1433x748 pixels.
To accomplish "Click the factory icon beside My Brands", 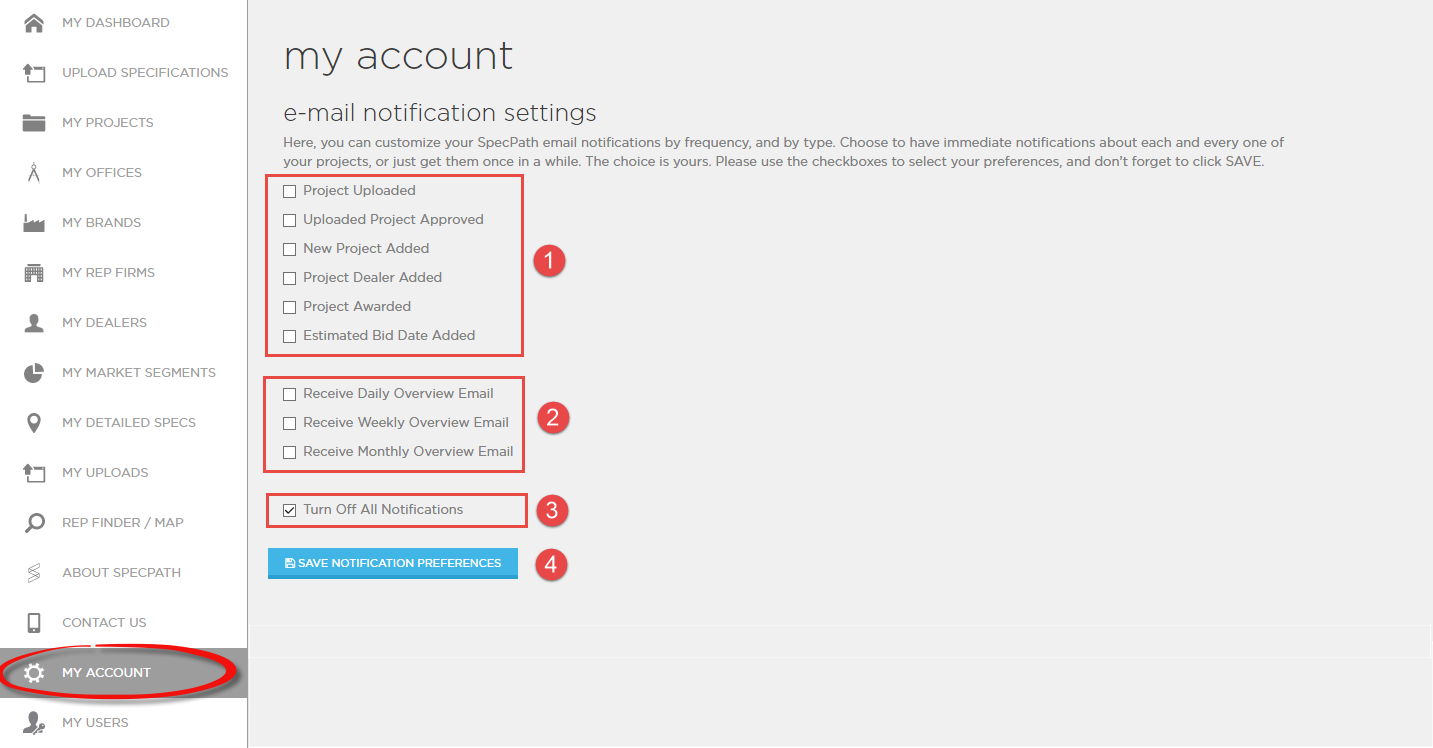I will [34, 222].
